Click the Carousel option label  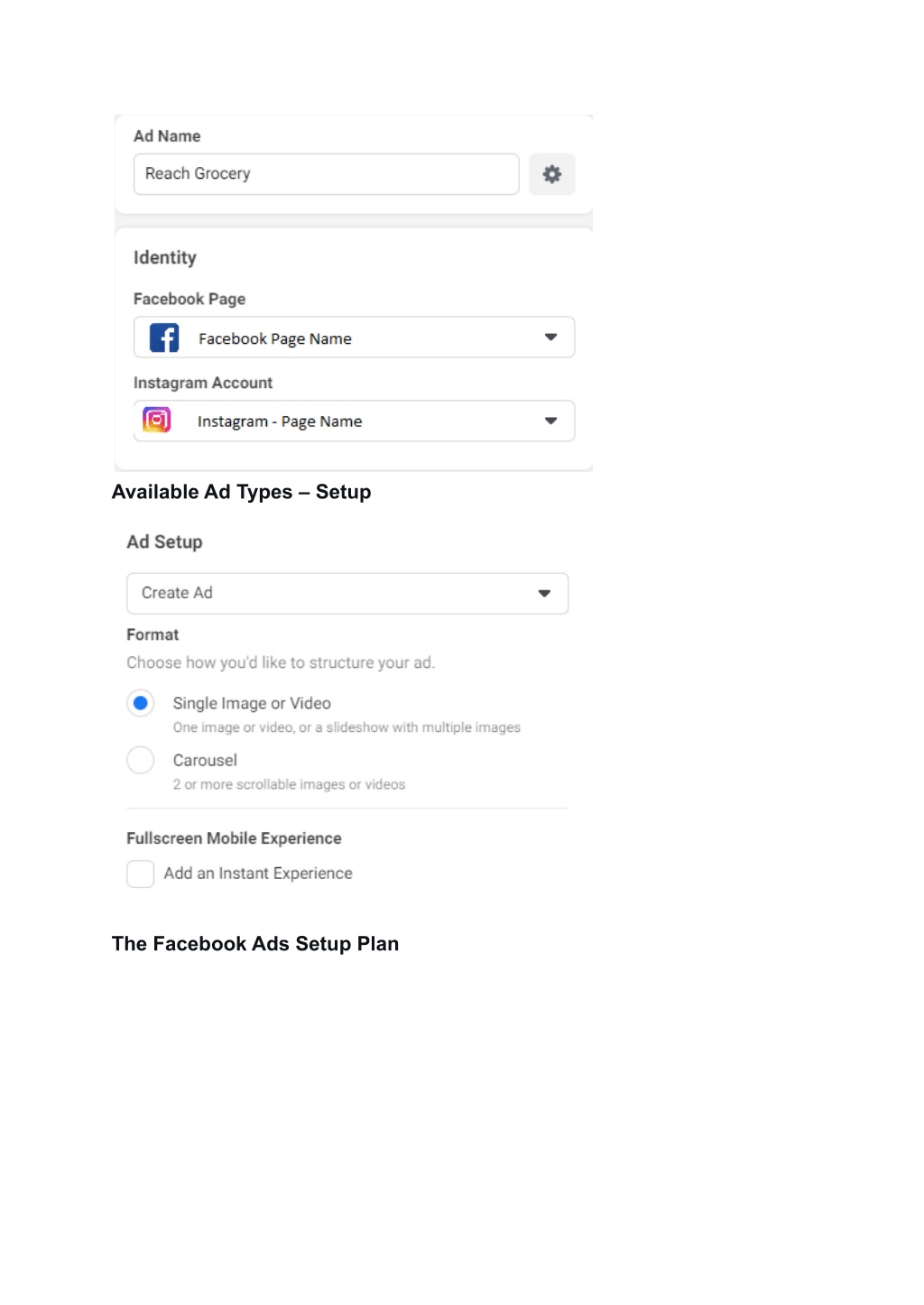click(x=205, y=760)
